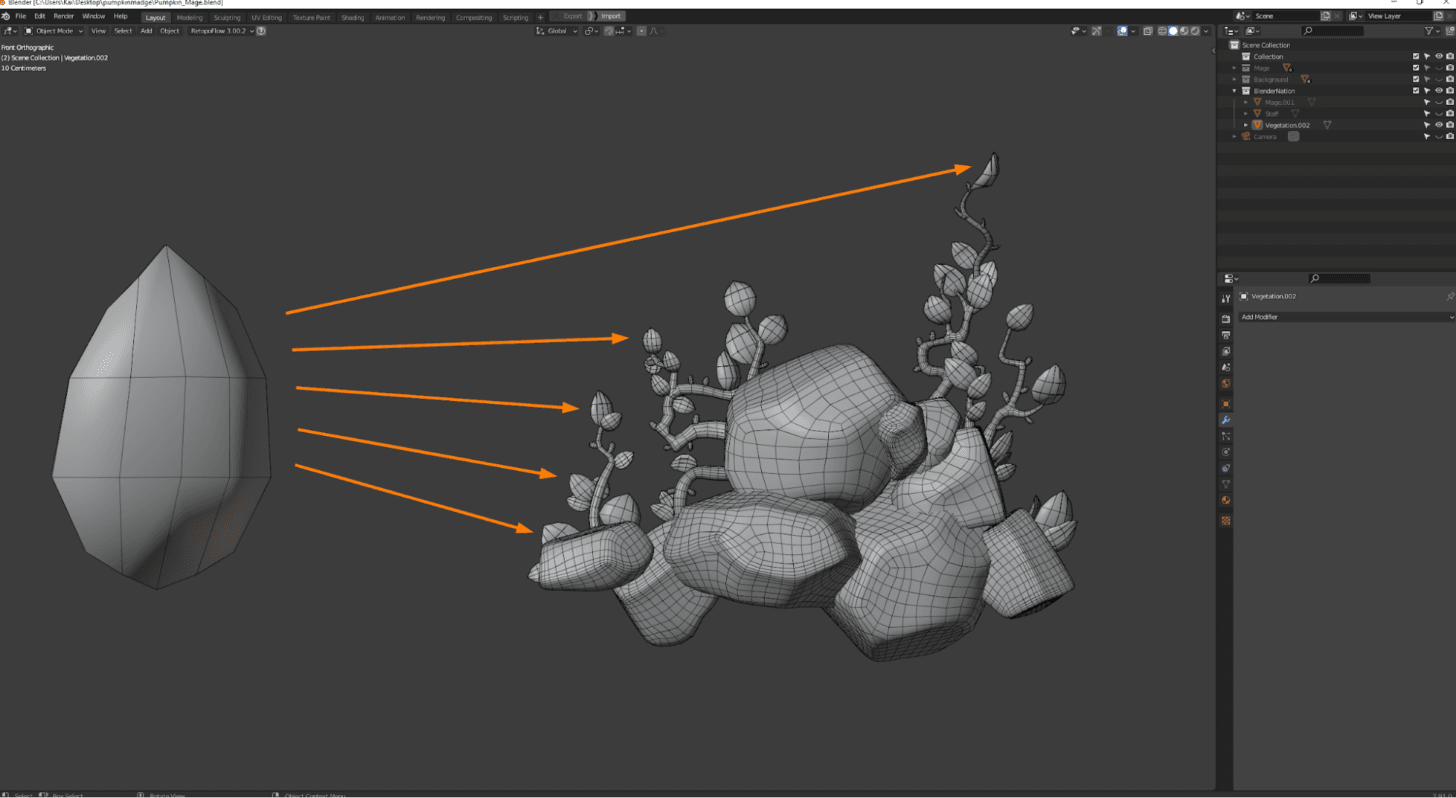Click the Export button in top bar
The image size is (1456, 798).
click(572, 17)
